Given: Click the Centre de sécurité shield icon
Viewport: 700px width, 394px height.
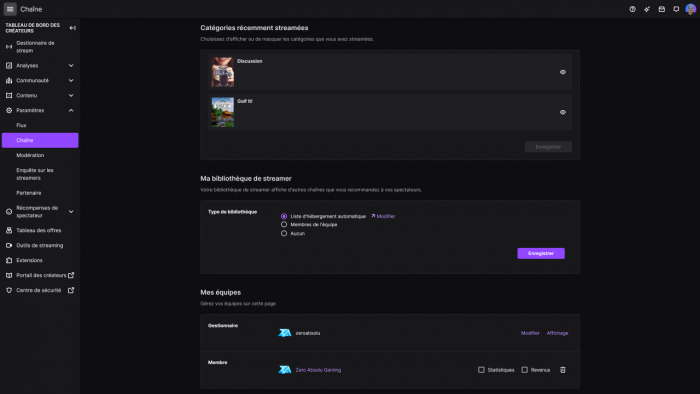Looking at the screenshot, I should pyautogui.click(x=9, y=290).
